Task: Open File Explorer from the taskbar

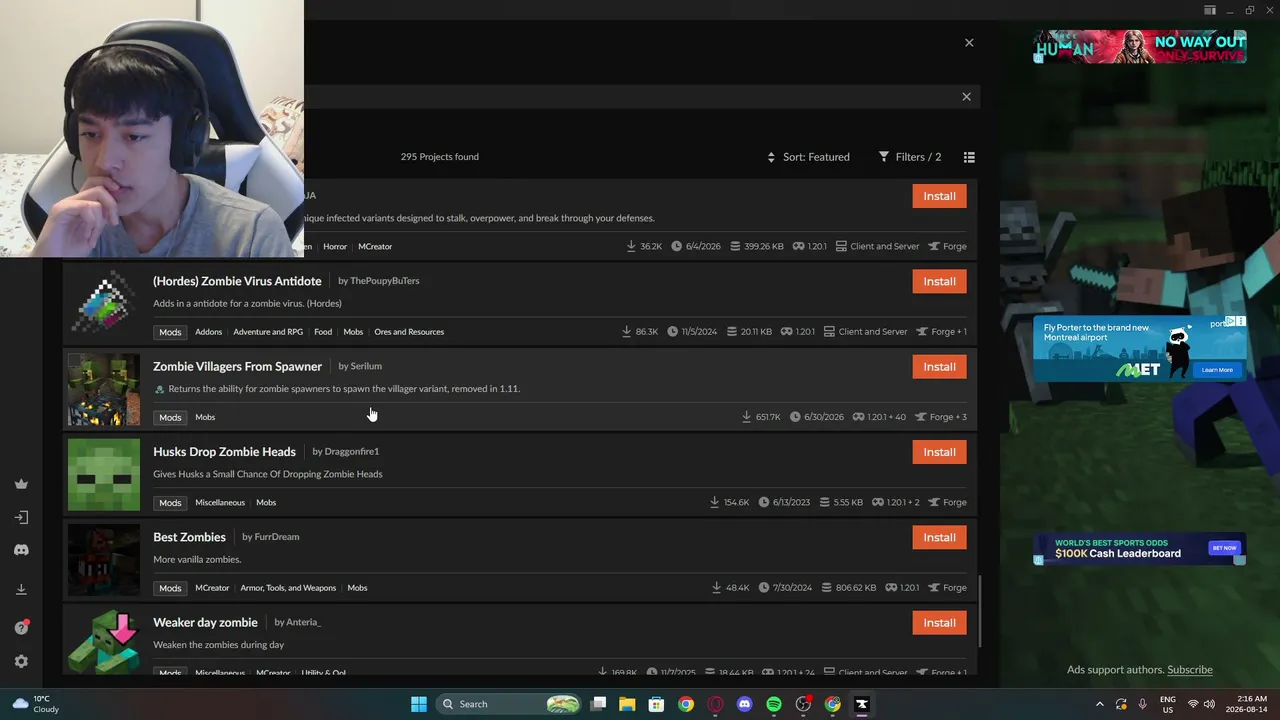Action: coord(627,704)
